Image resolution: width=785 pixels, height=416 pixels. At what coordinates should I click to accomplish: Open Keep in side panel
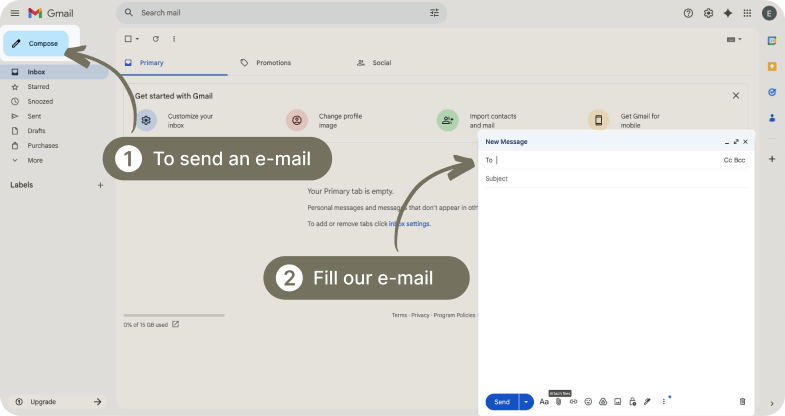772,66
